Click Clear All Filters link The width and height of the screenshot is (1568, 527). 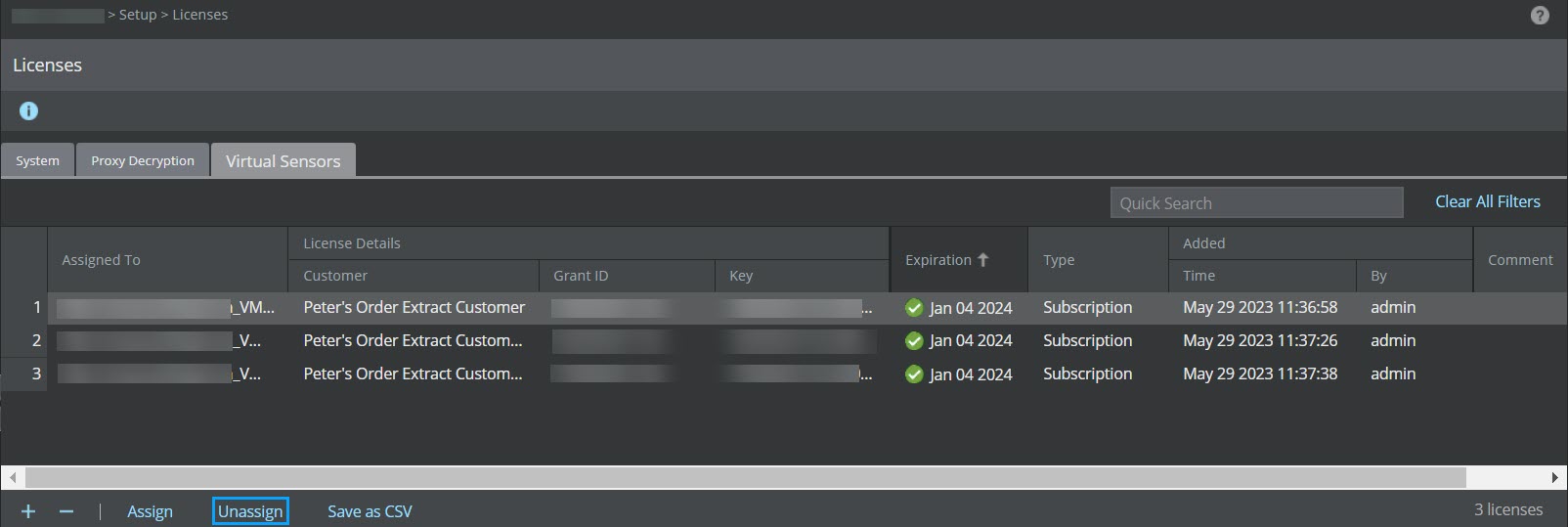(1488, 201)
